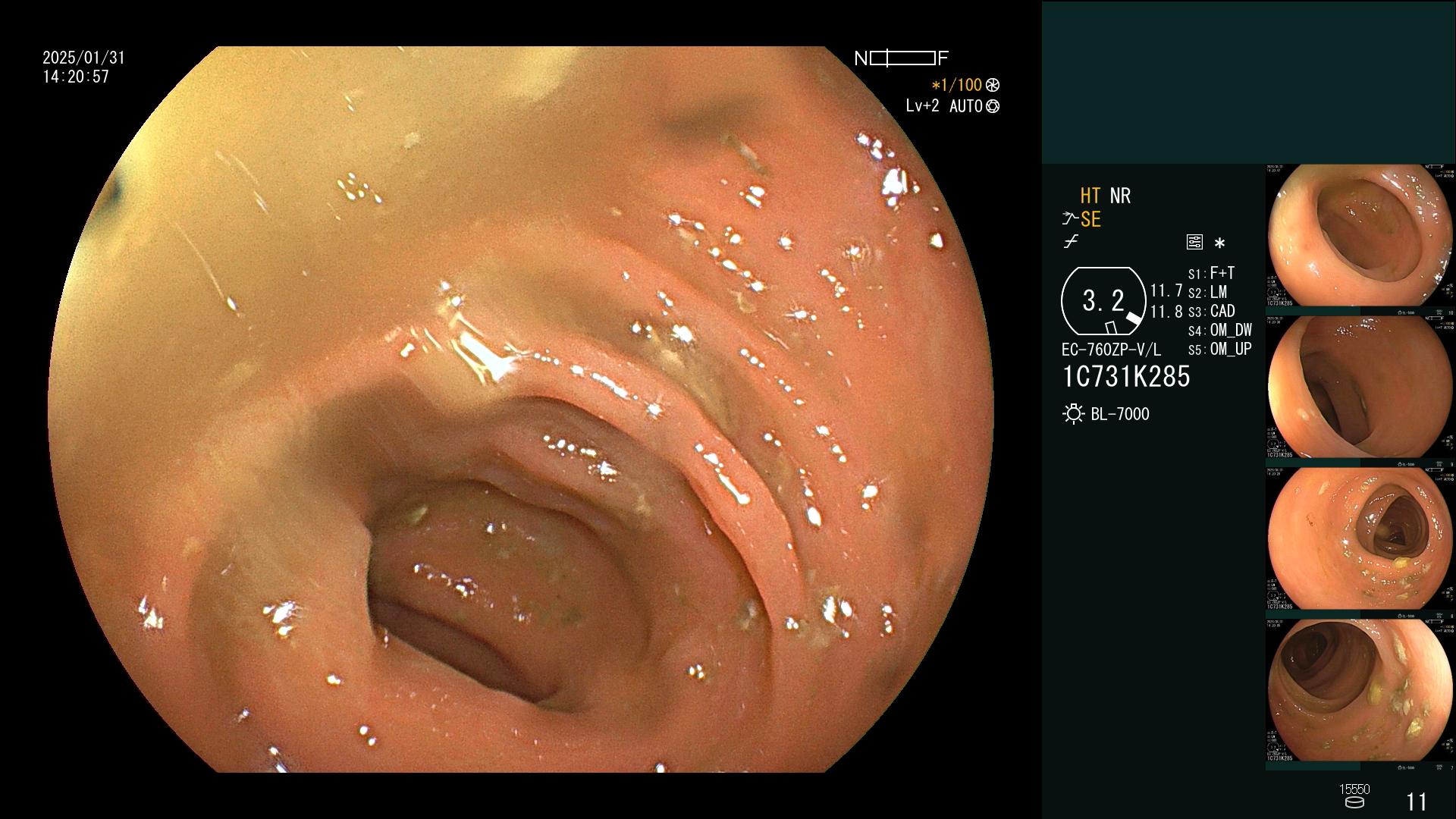This screenshot has height=819, width=1456.
Task: Click the S1: F+T switch assignment
Action: click(1211, 273)
